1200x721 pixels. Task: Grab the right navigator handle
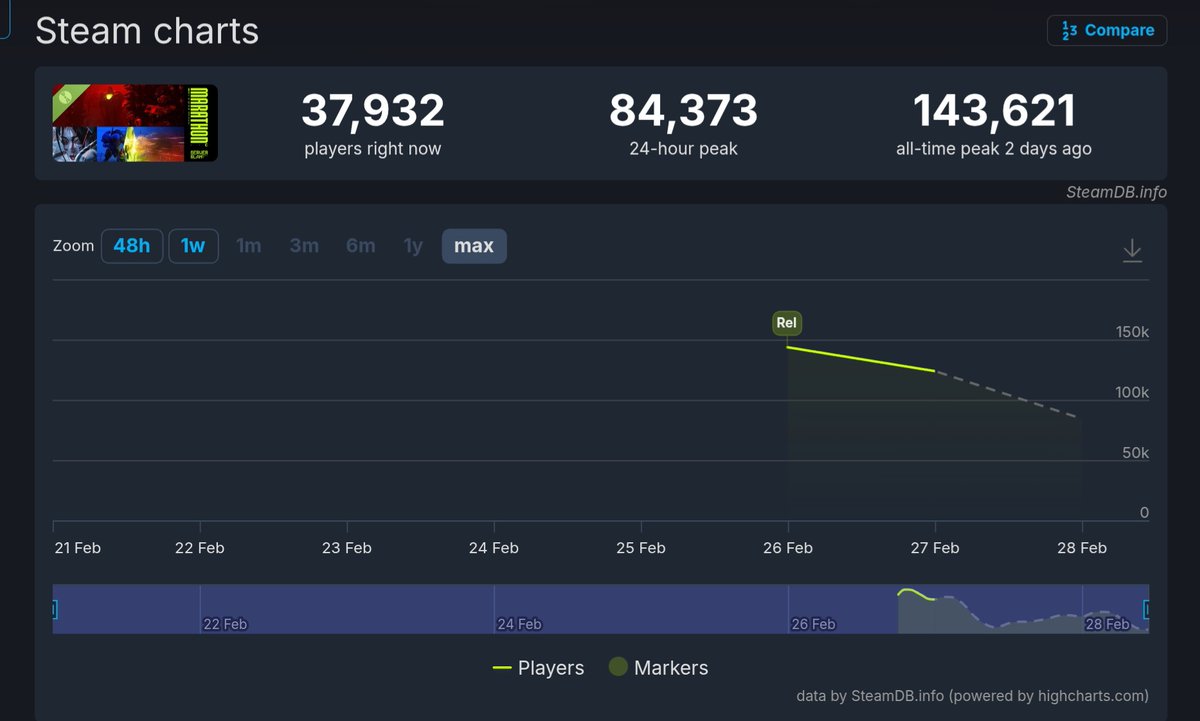click(x=1147, y=609)
